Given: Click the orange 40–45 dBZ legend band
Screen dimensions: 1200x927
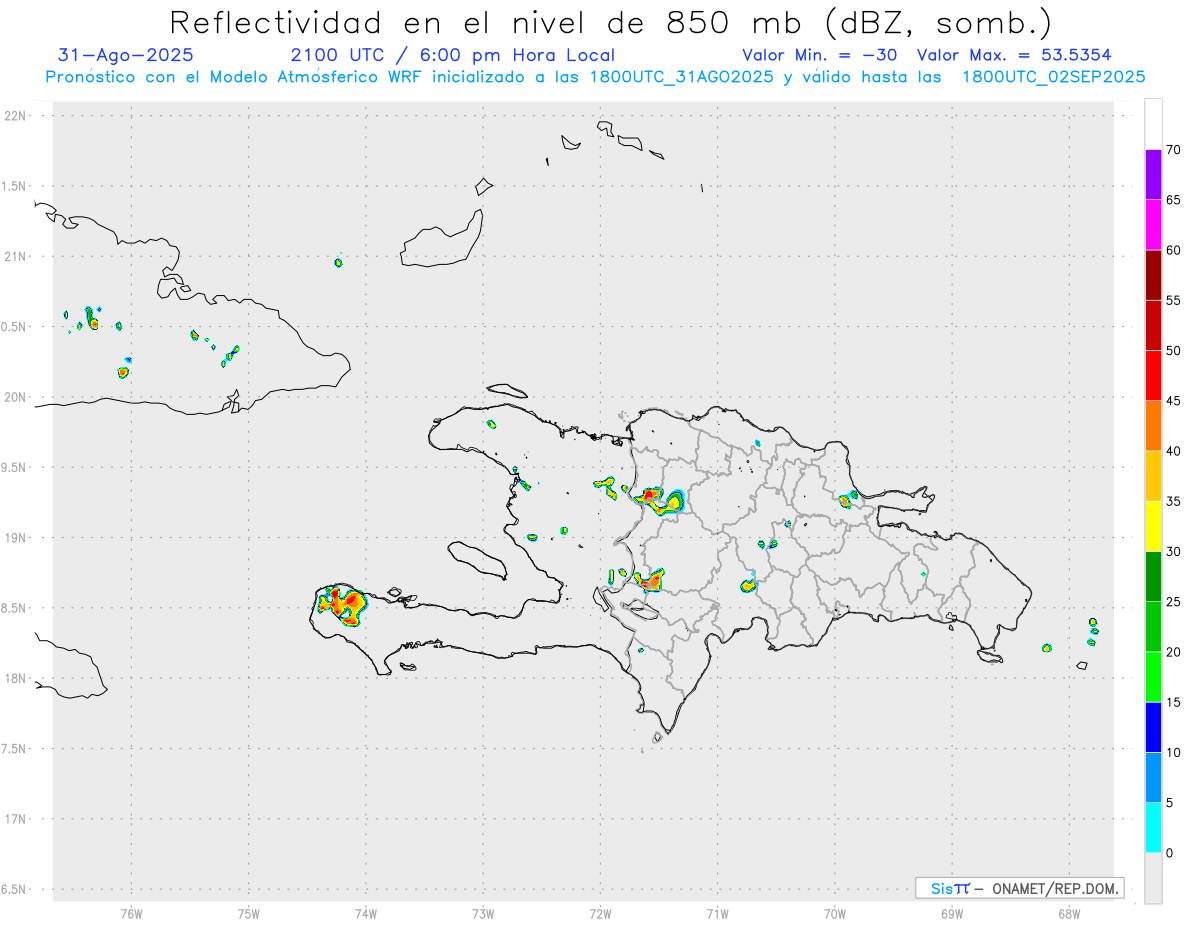Looking at the screenshot, I should pos(1153,426).
